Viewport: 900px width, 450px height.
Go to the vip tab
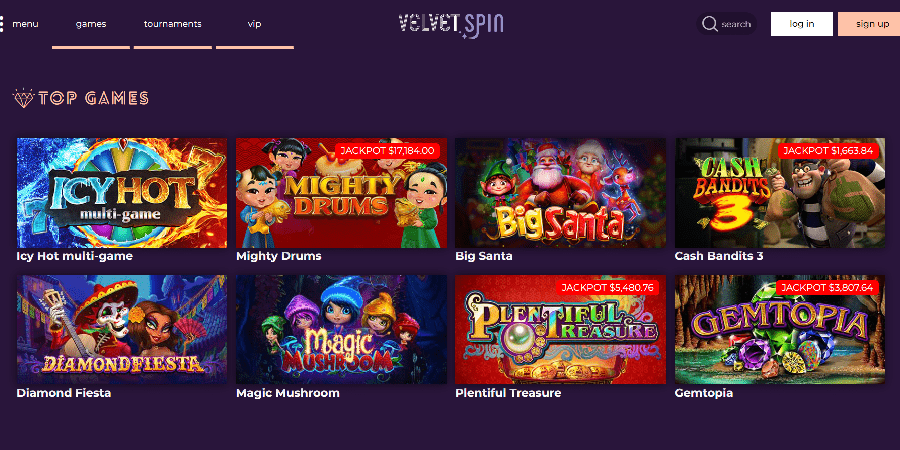click(254, 24)
